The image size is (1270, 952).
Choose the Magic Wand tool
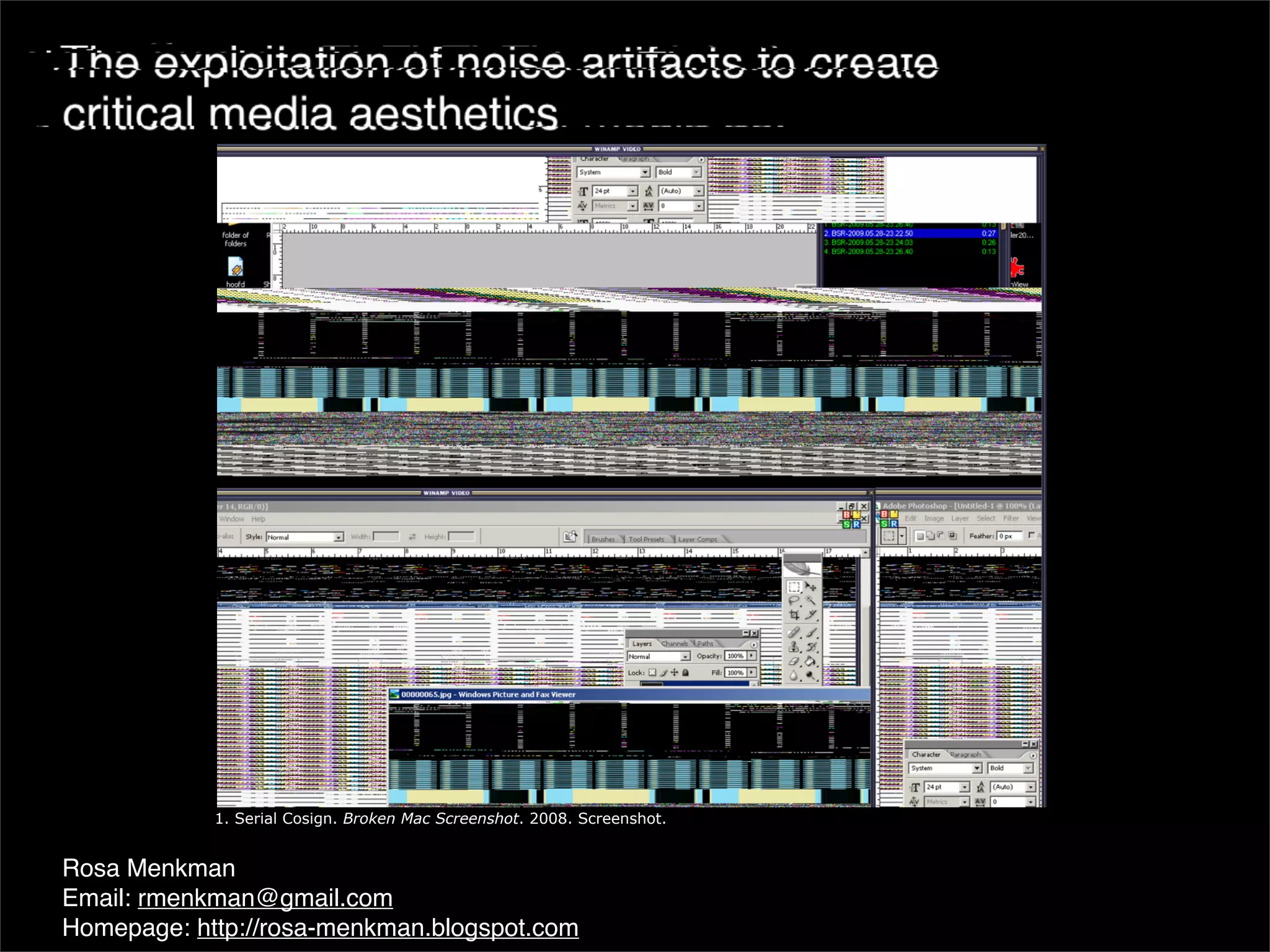pos(810,601)
